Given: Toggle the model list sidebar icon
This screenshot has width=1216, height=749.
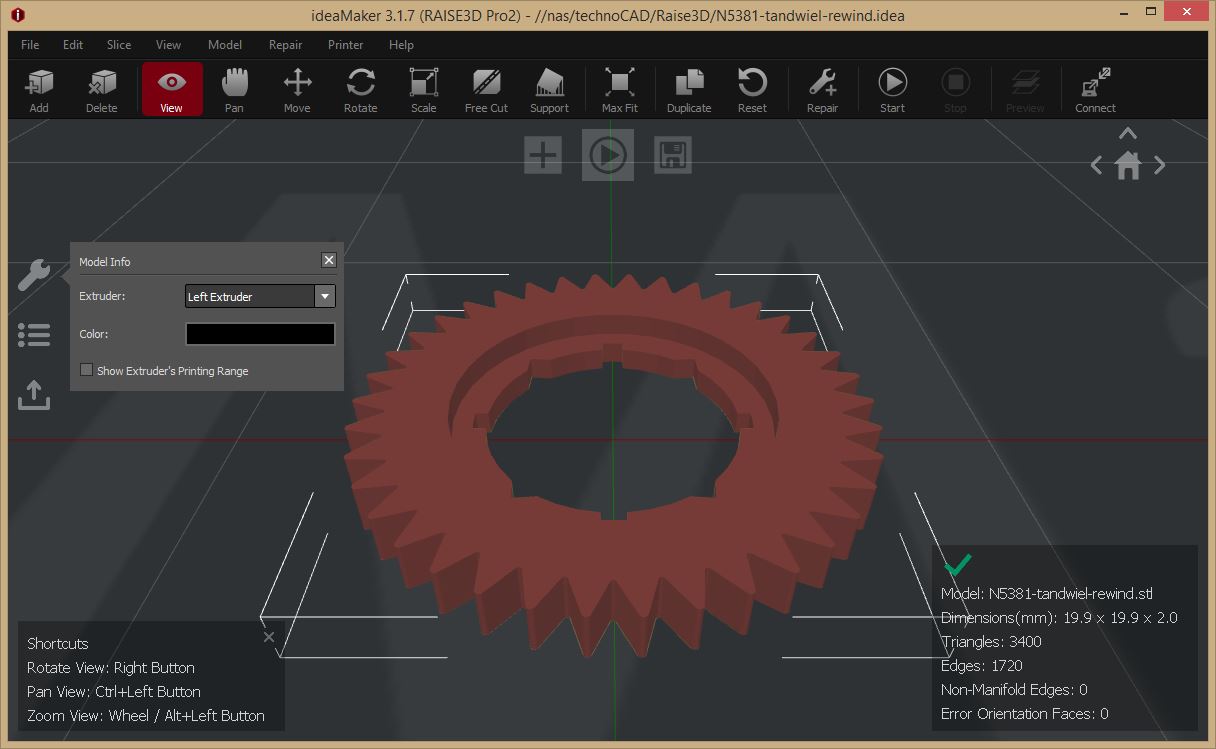Looking at the screenshot, I should click(x=34, y=335).
